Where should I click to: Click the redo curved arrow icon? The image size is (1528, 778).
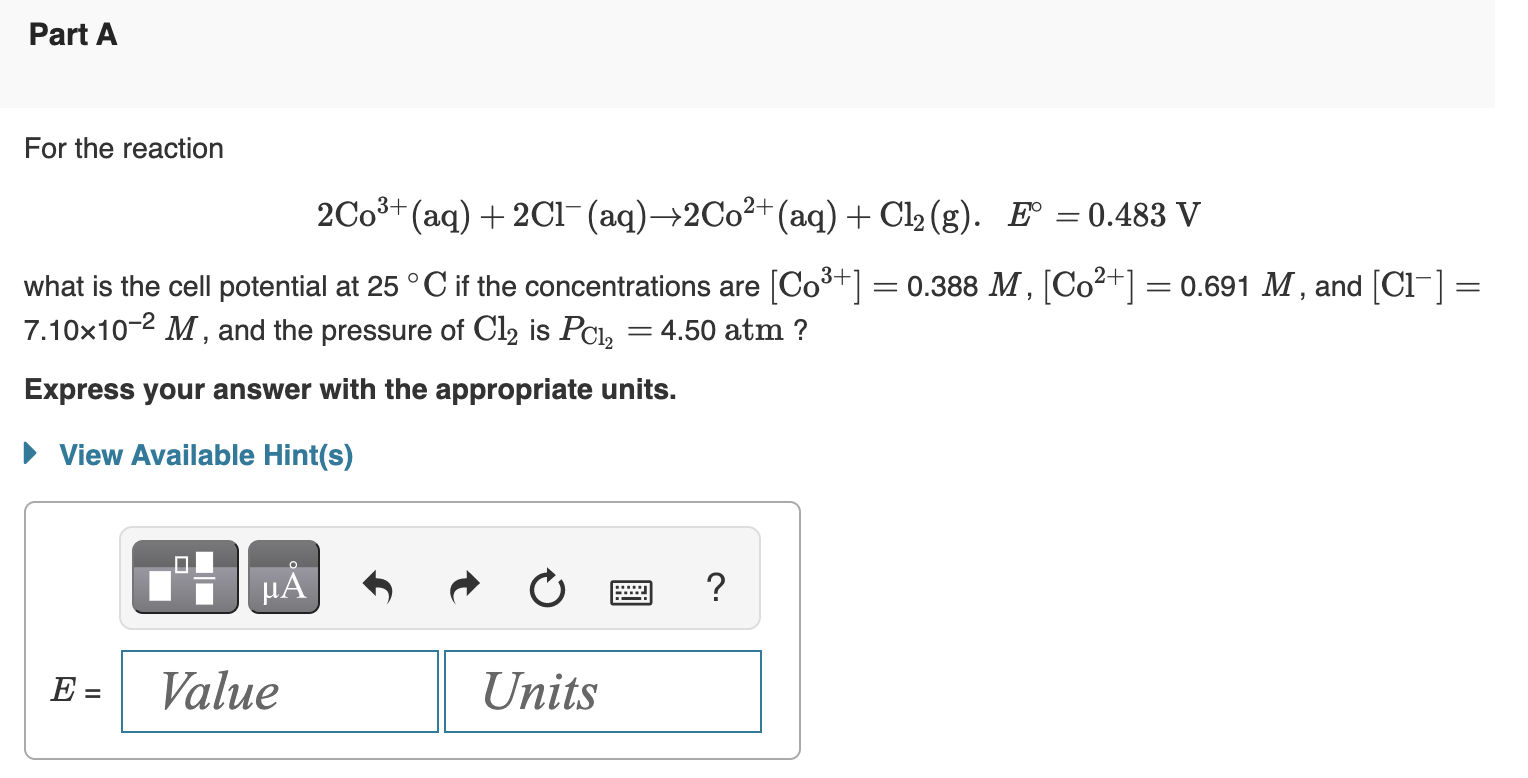[463, 589]
